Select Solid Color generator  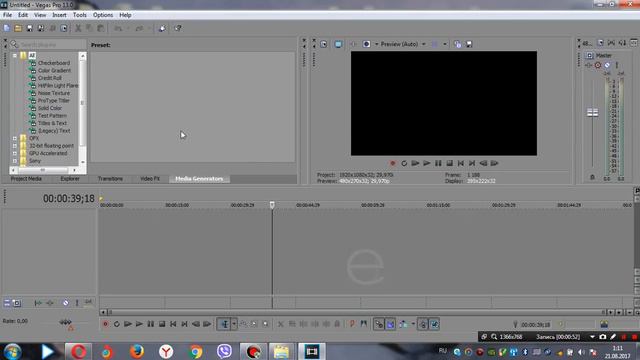[50, 108]
